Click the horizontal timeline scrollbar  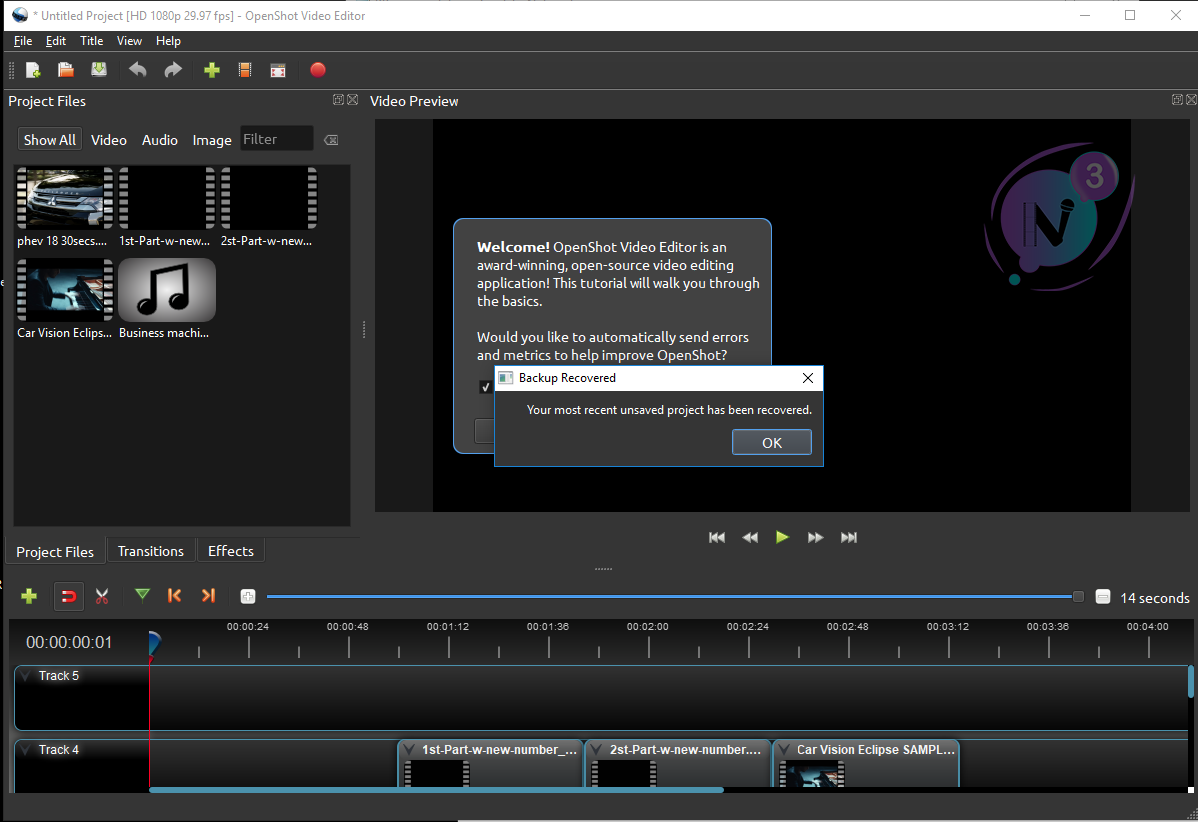tap(436, 790)
